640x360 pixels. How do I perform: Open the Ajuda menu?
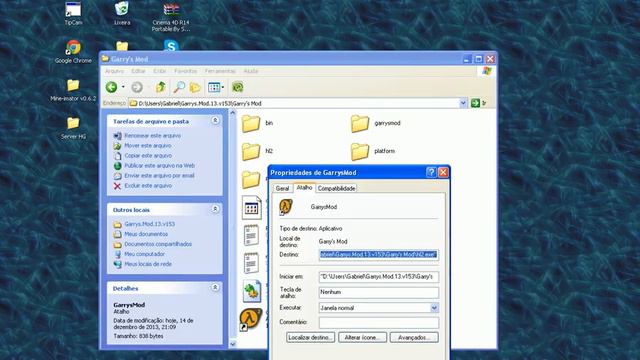pyautogui.click(x=251, y=71)
